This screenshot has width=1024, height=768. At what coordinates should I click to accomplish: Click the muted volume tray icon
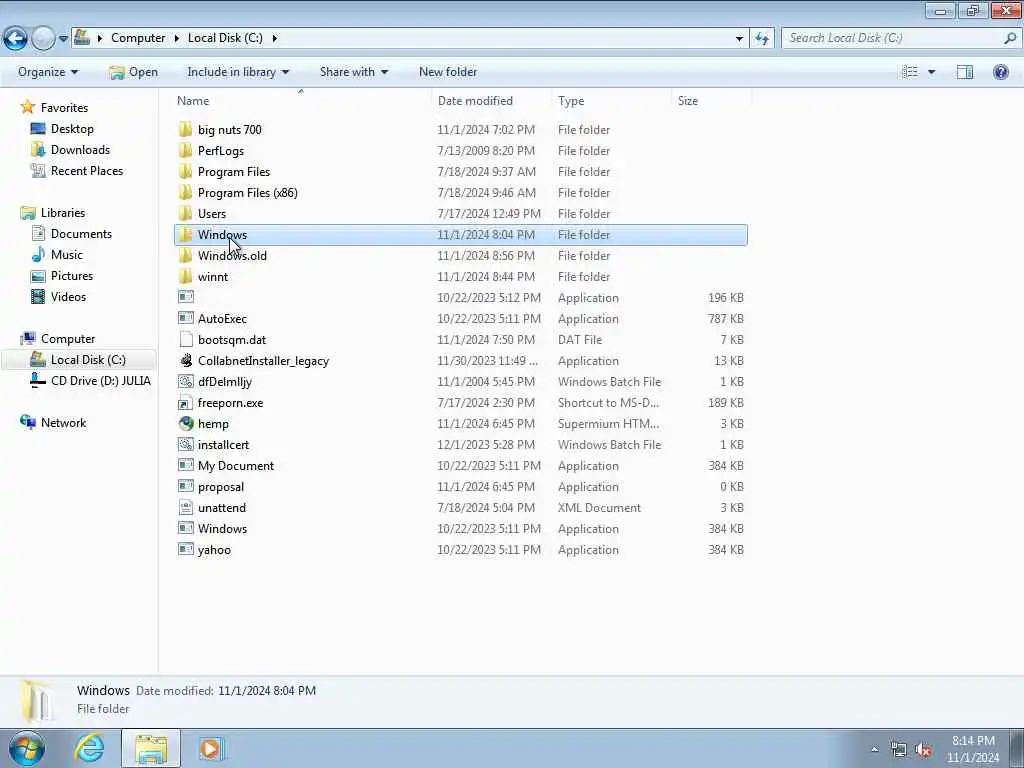click(923, 750)
